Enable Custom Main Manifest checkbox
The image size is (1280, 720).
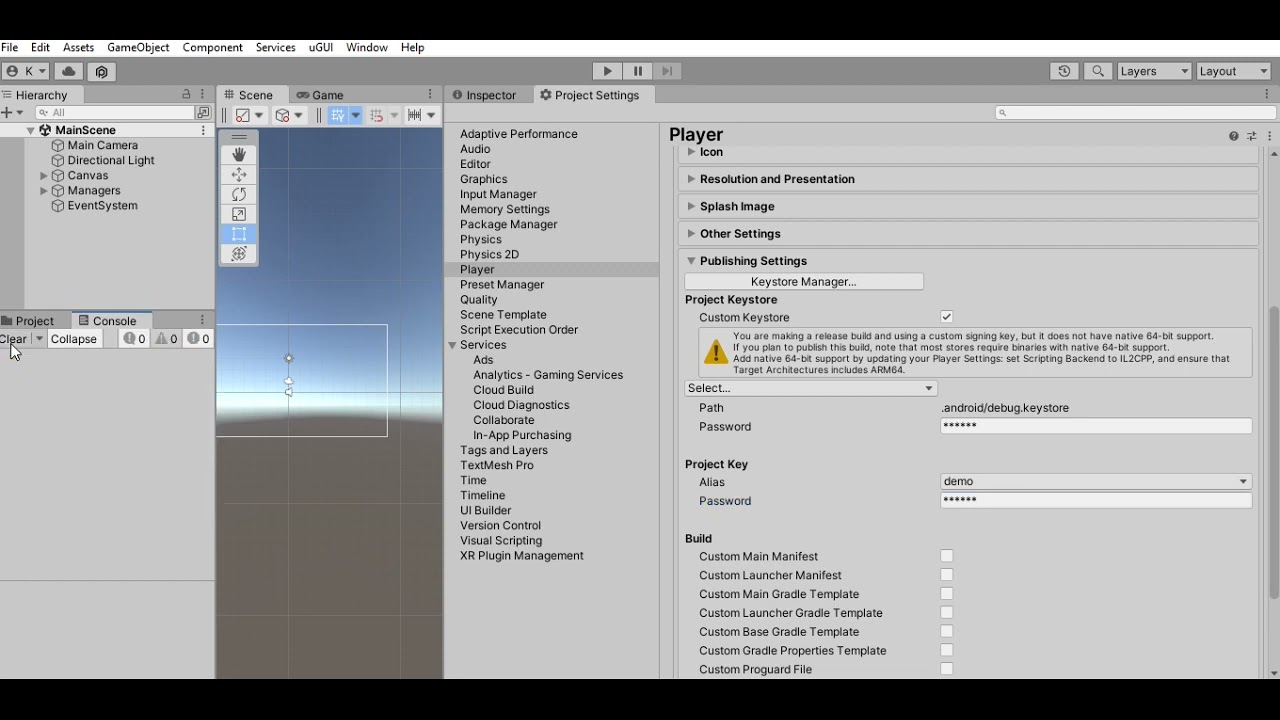[x=946, y=556]
